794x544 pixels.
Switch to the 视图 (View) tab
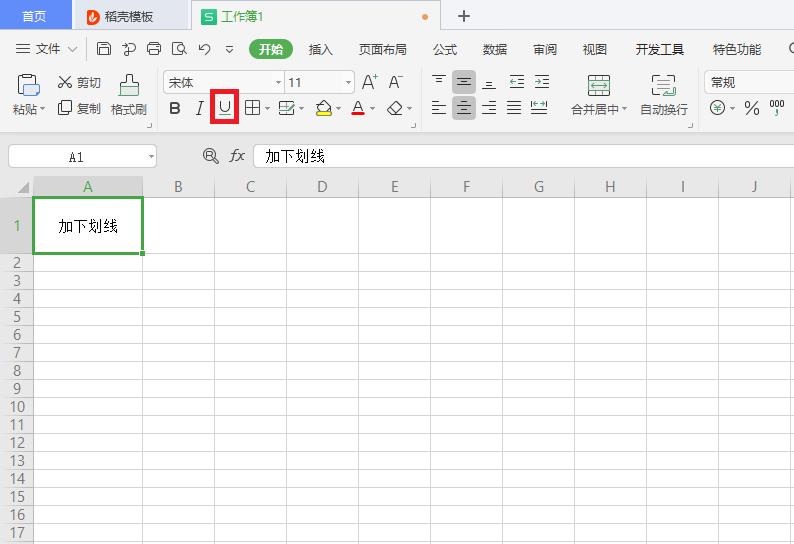[594, 49]
